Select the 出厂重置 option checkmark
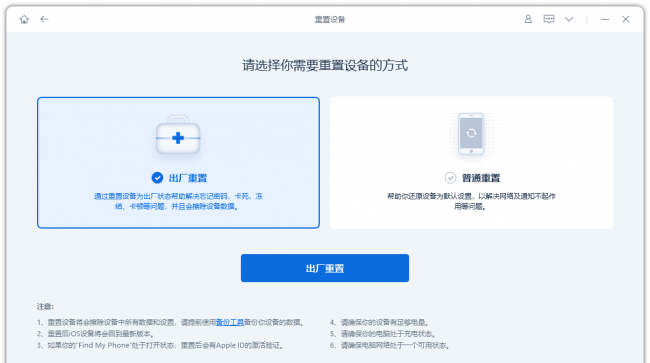Image resolution: width=650 pixels, height=363 pixels. (157, 178)
